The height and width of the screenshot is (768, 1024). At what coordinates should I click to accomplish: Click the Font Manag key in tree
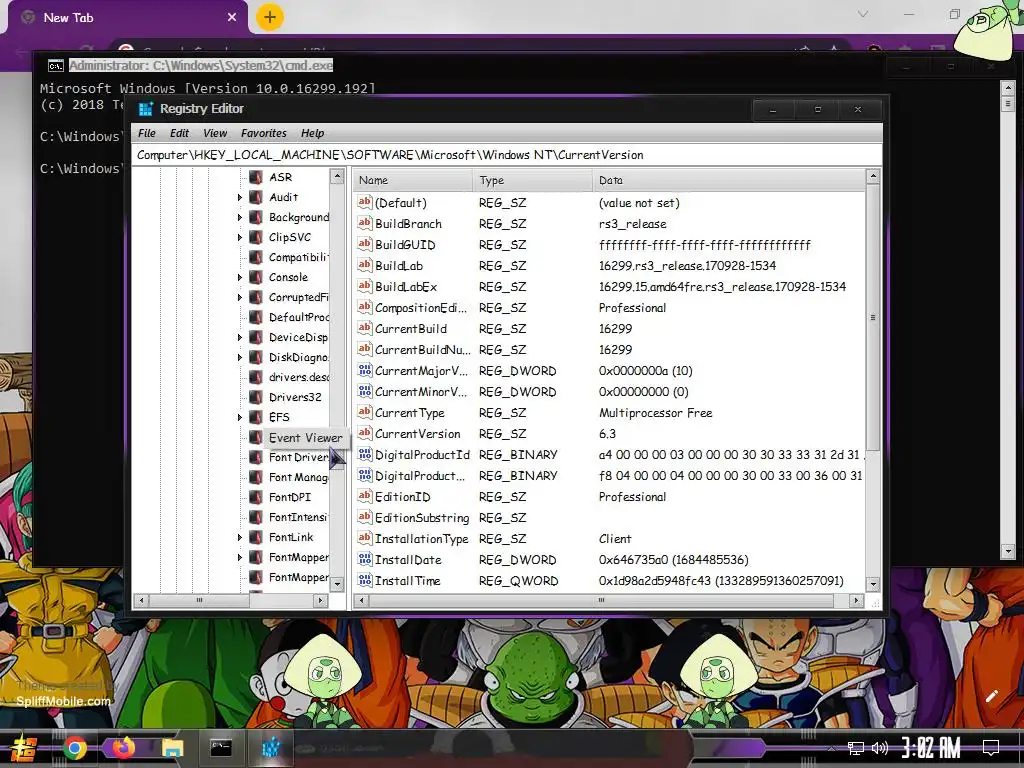coord(298,477)
